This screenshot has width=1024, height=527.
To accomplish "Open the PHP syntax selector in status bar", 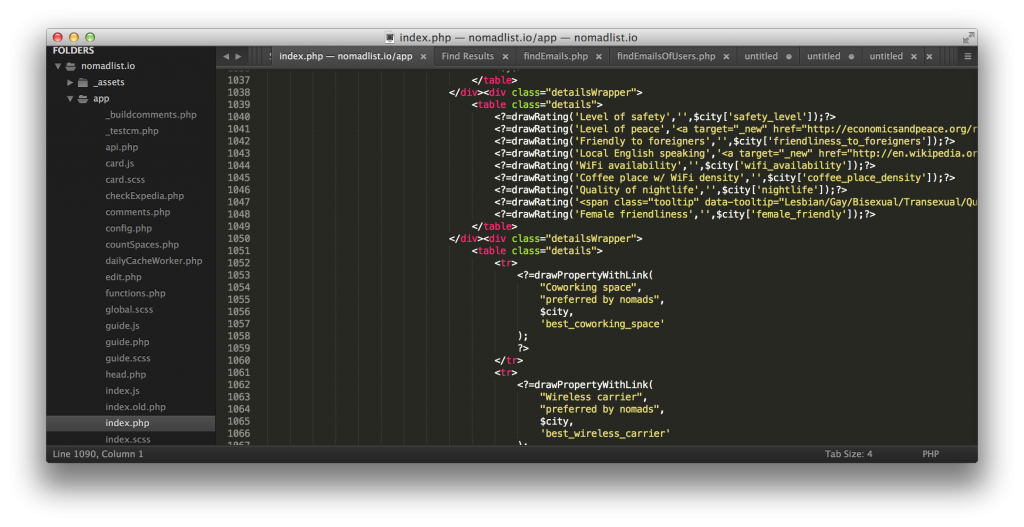I will pyautogui.click(x=930, y=454).
